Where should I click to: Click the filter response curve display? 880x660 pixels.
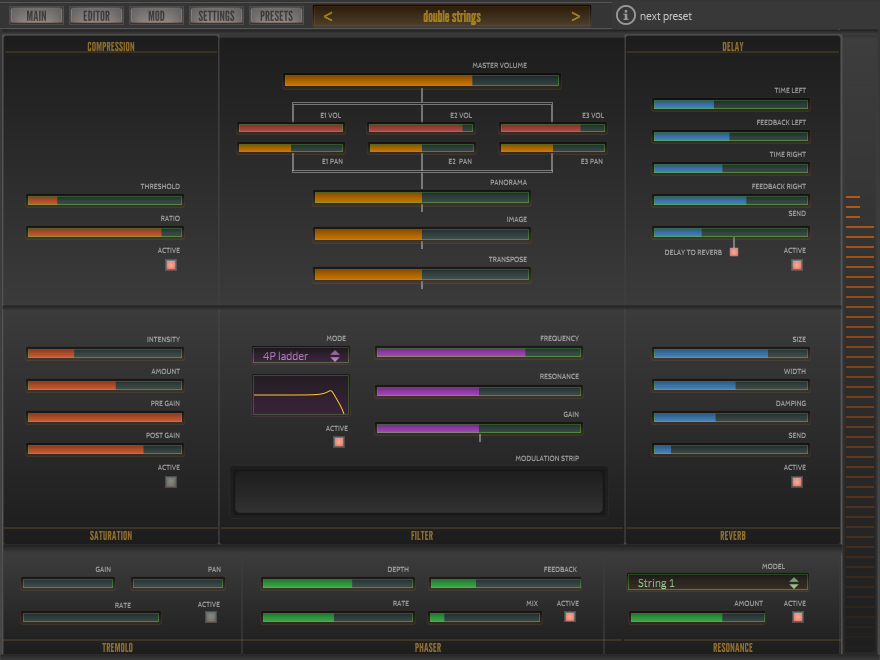tap(301, 395)
